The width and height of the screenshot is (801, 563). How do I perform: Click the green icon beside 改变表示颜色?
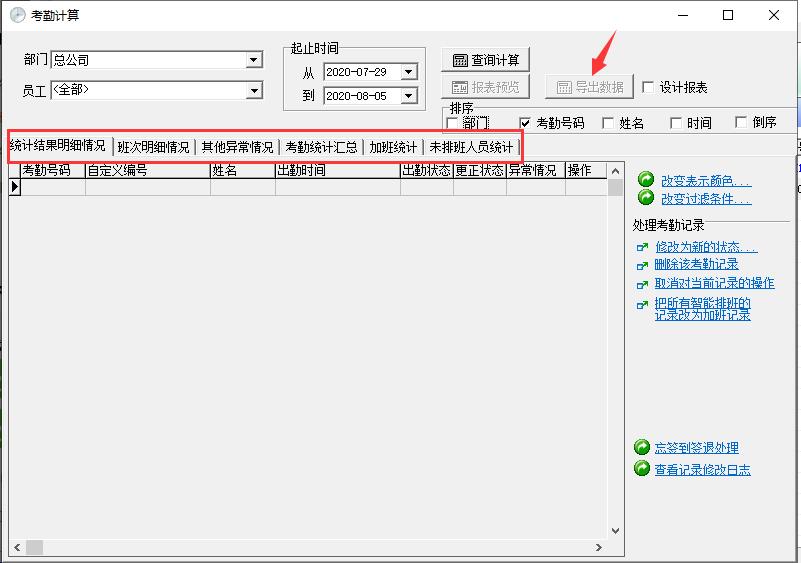[646, 180]
